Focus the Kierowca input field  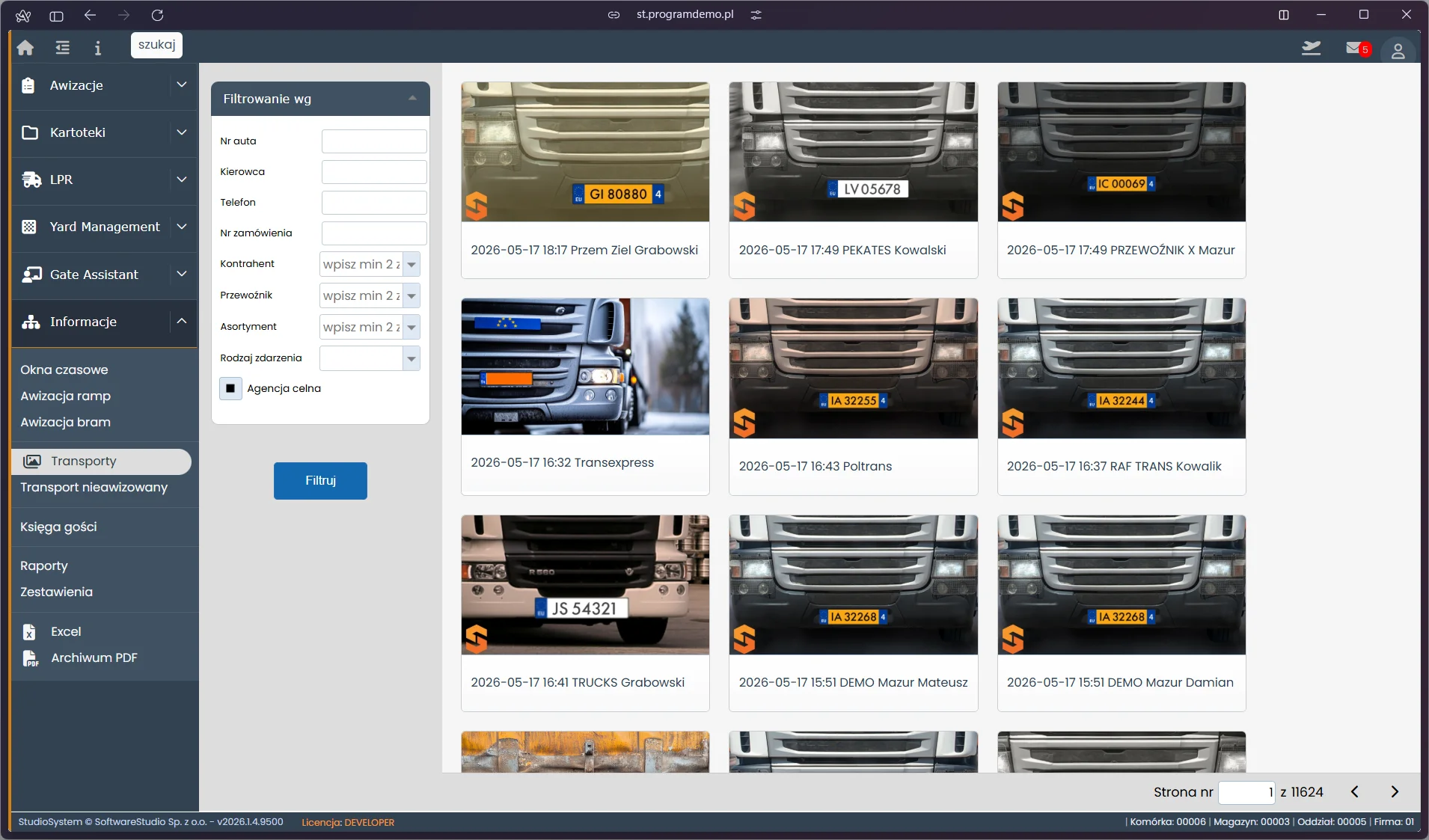pyautogui.click(x=374, y=172)
